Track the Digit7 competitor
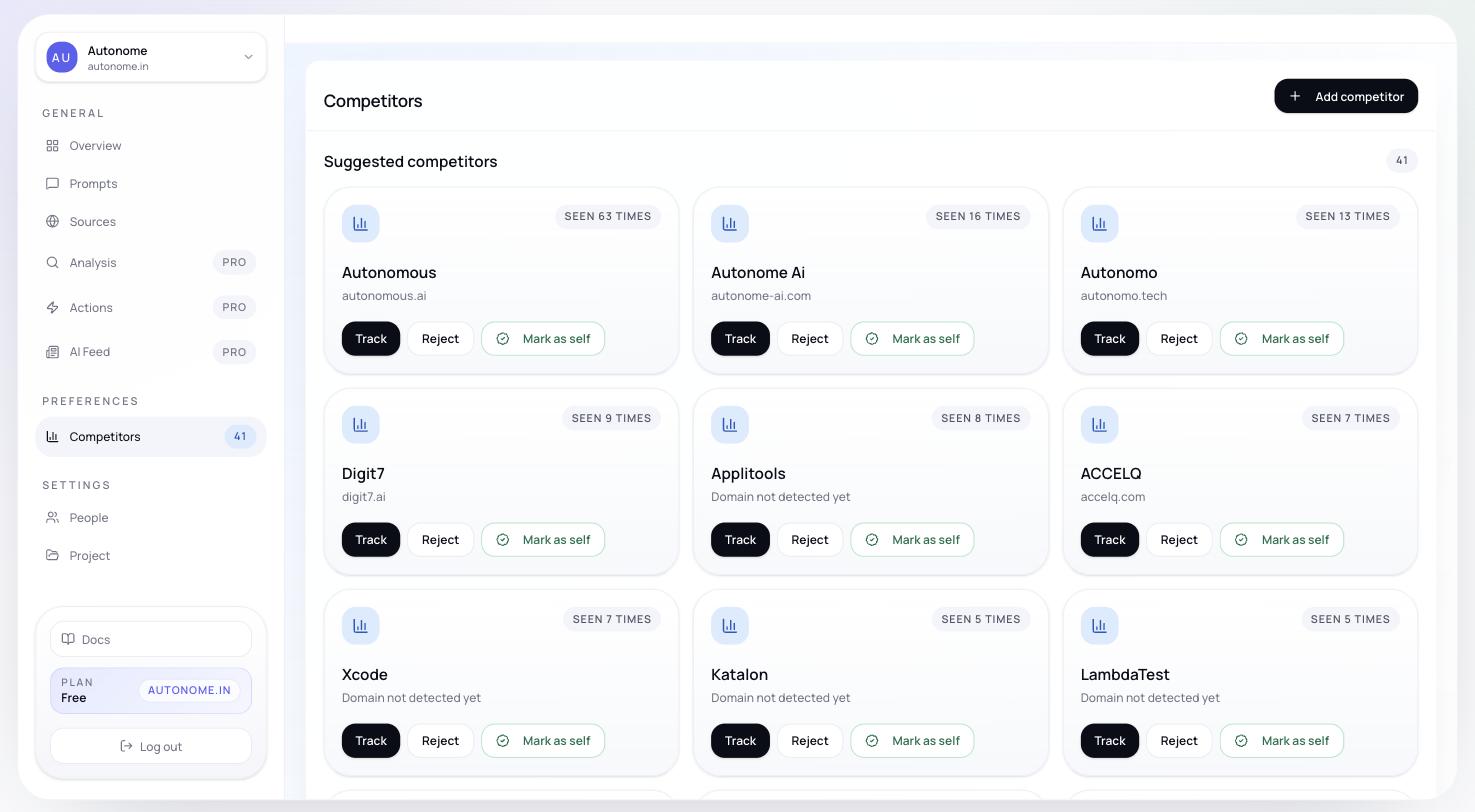This screenshot has width=1475, height=812. (x=371, y=540)
